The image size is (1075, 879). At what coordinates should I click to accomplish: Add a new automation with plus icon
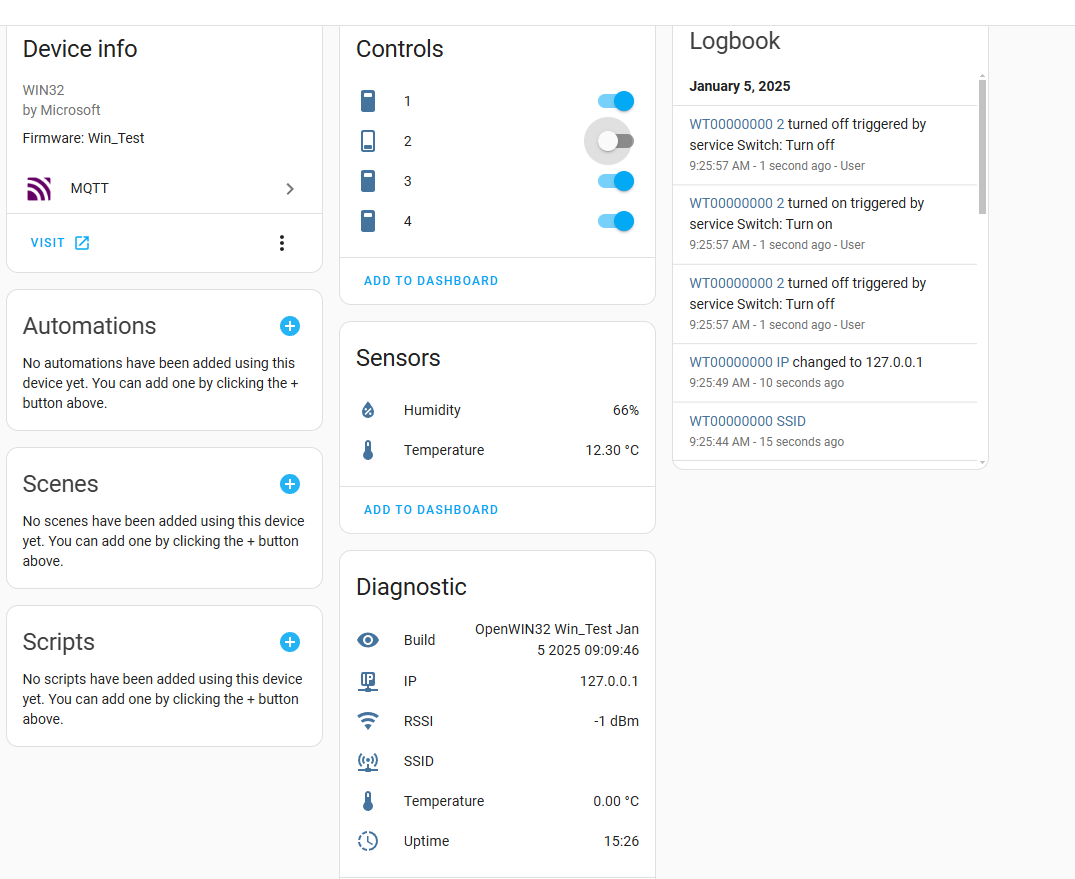pyautogui.click(x=290, y=326)
